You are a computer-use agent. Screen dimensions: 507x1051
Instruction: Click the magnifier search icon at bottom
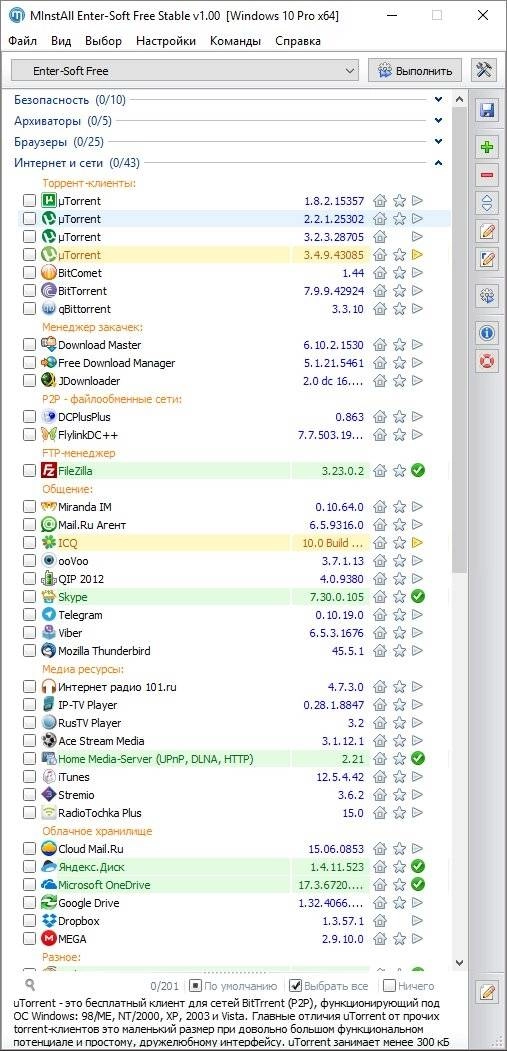(x=30, y=985)
